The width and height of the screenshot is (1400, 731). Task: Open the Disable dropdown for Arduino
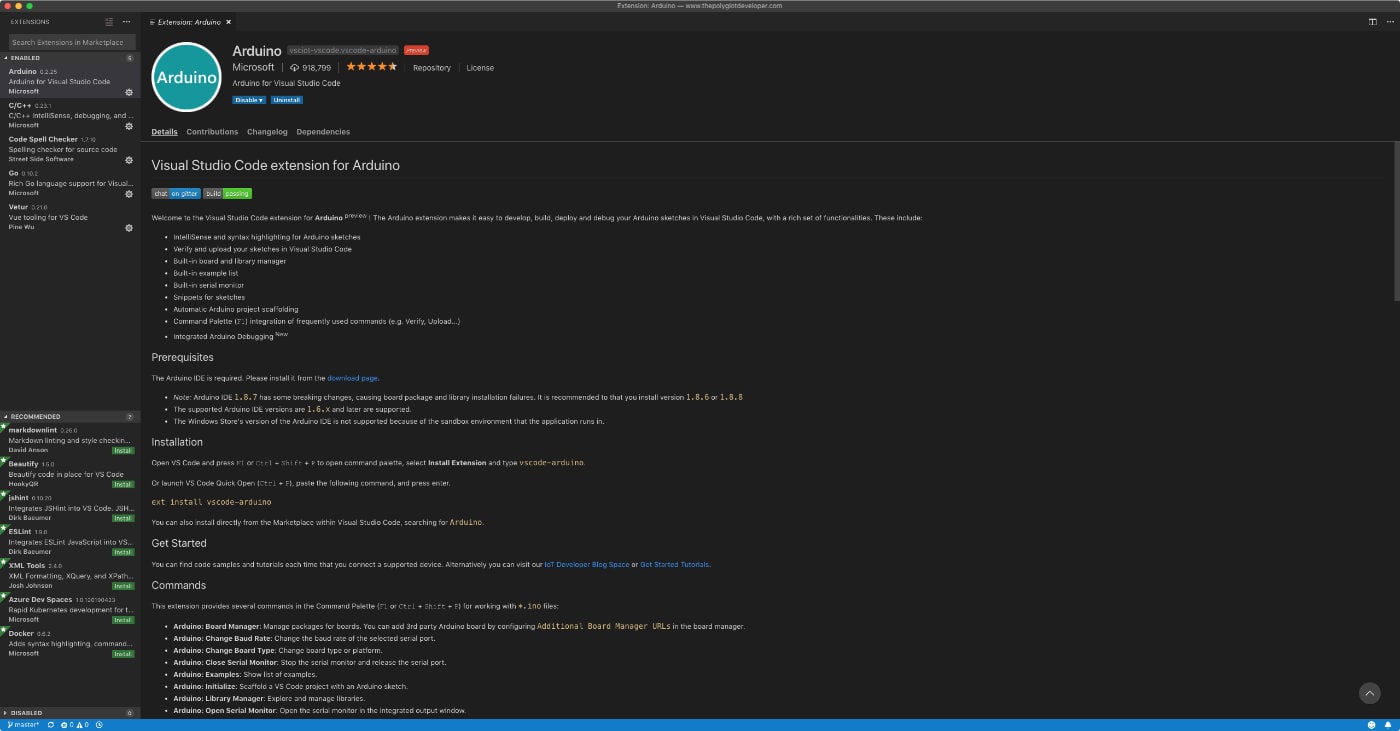[249, 100]
